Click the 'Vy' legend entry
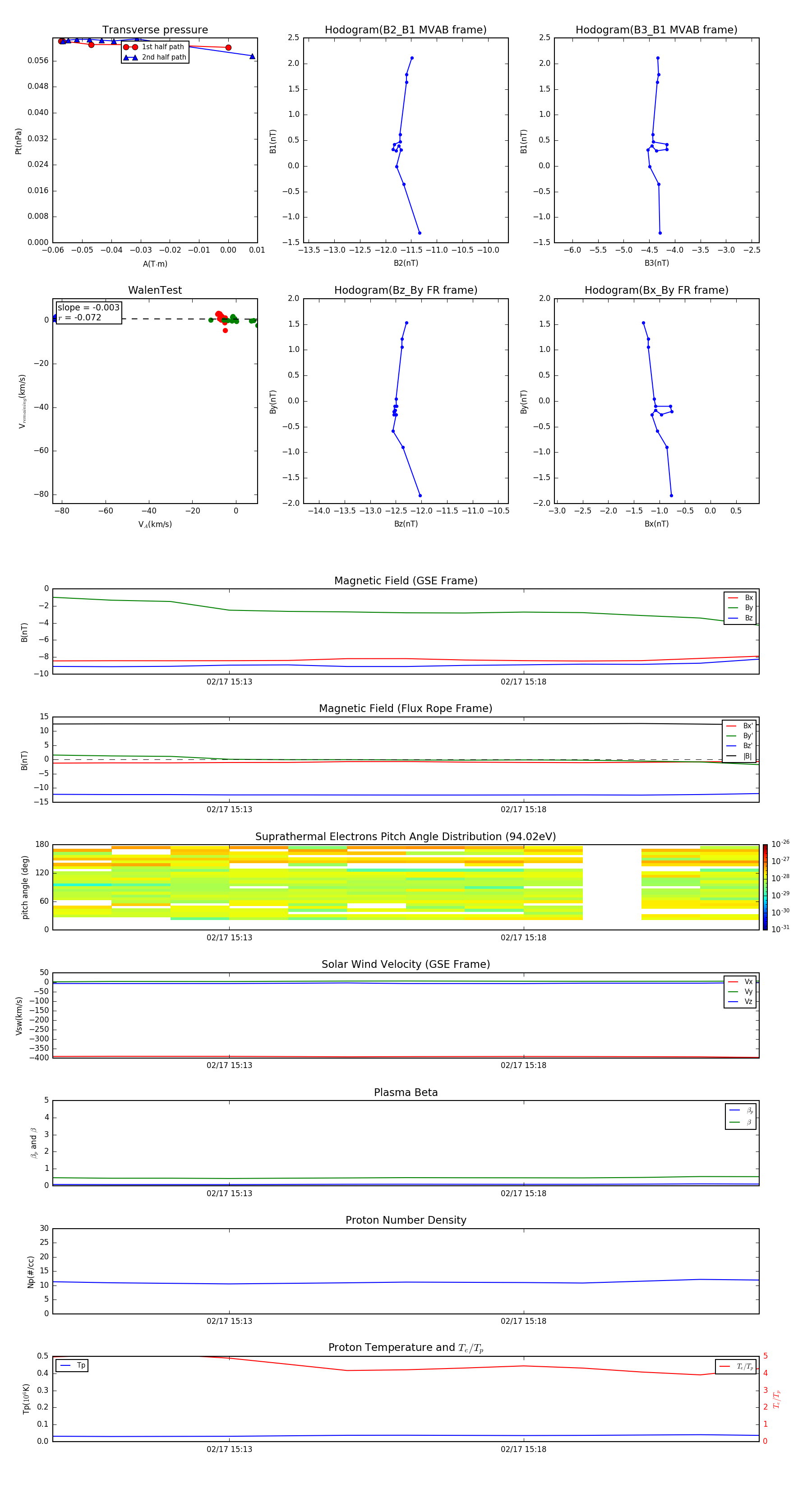The image size is (812, 1489). tap(740, 991)
